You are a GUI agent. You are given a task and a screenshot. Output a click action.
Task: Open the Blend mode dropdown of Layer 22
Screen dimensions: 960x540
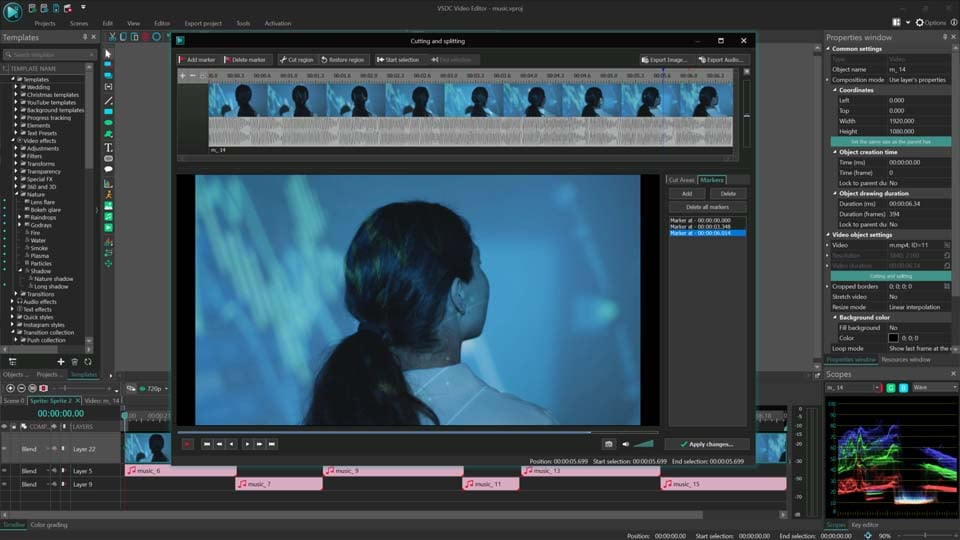[48, 449]
